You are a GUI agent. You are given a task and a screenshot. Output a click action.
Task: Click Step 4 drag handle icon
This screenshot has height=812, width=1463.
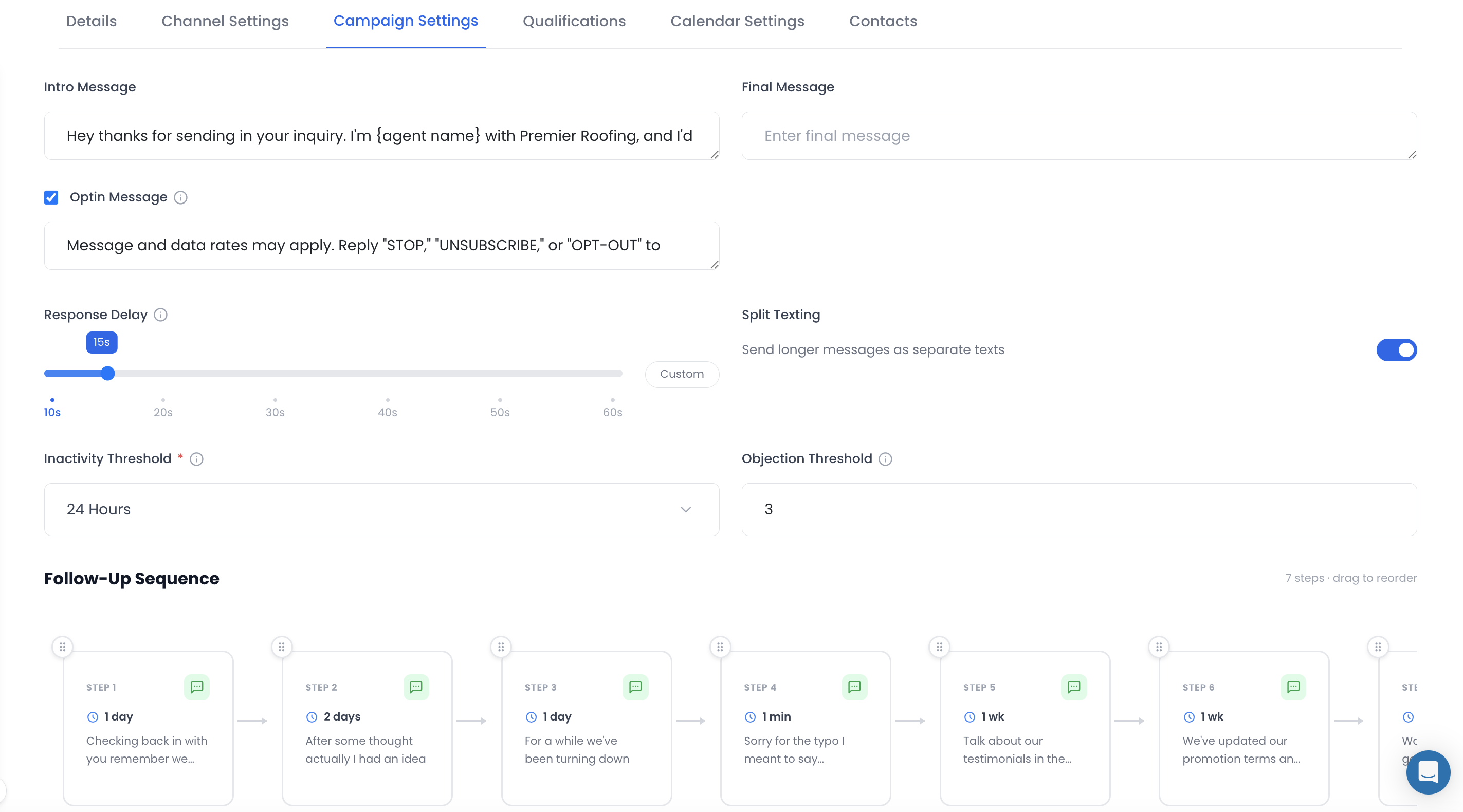click(x=720, y=647)
